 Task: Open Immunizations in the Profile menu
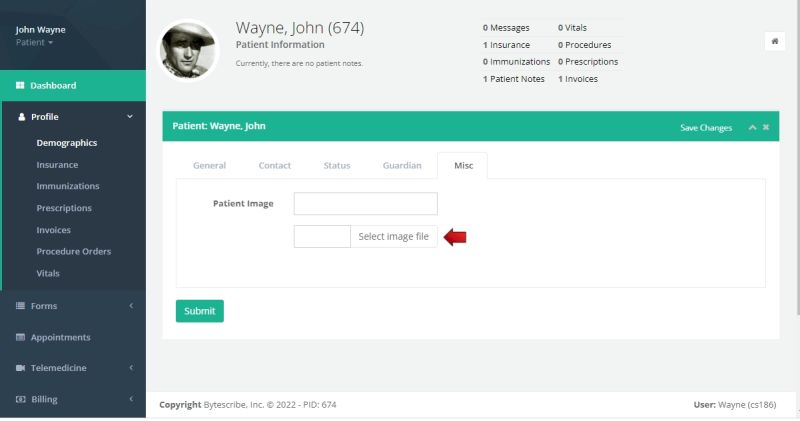[x=67, y=186]
